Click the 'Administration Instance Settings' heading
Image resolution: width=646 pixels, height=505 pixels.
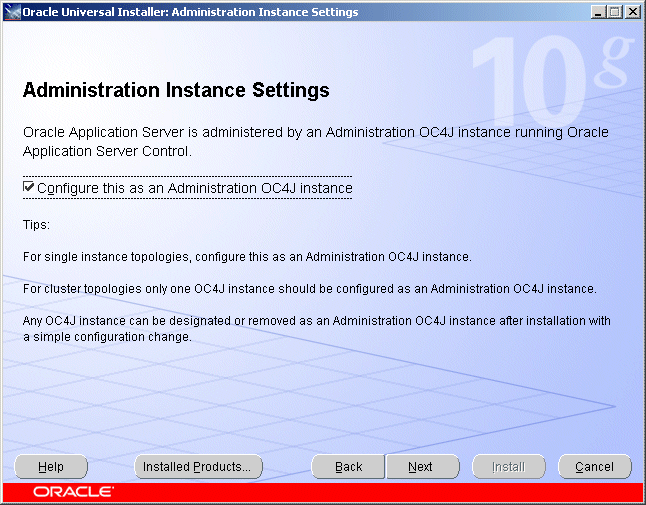point(176,90)
